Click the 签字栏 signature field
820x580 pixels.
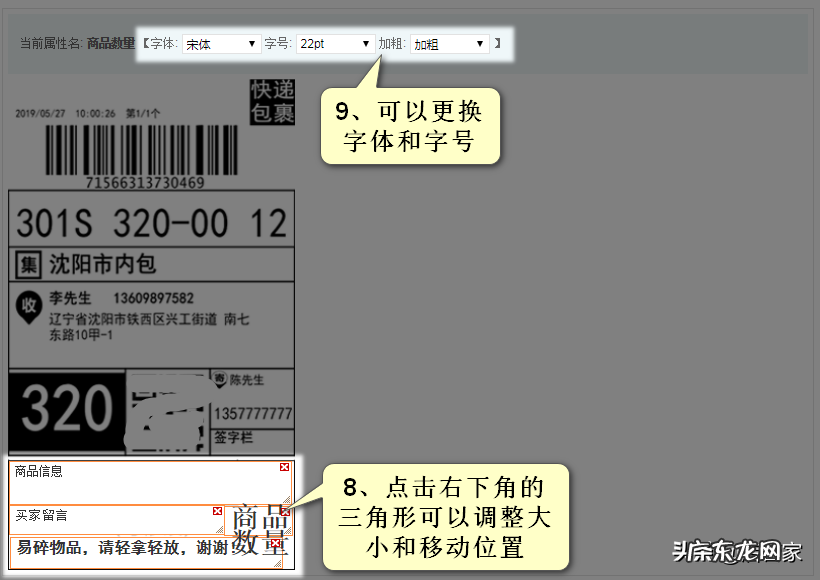[235, 438]
